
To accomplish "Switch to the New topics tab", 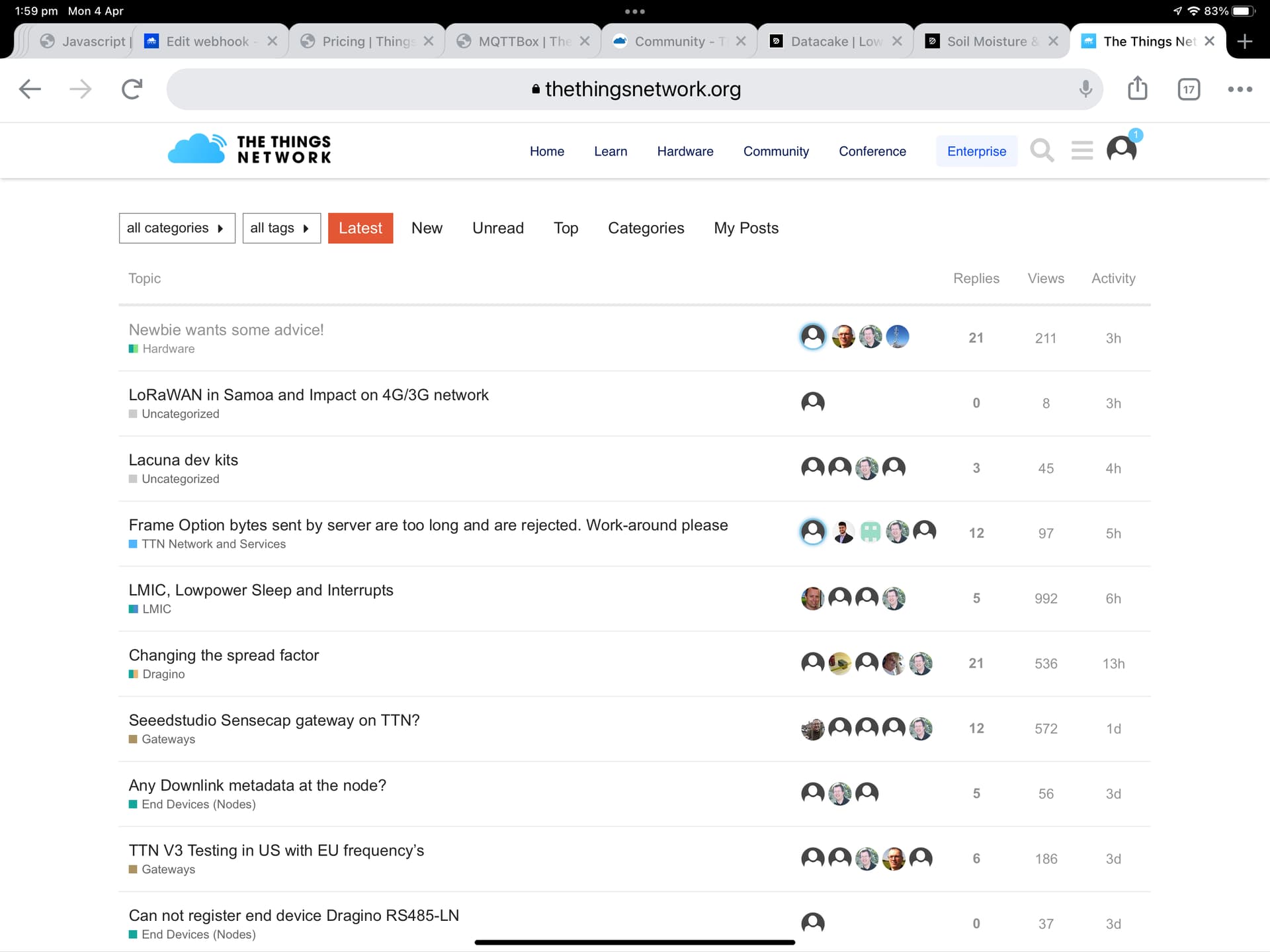I will pos(427,228).
